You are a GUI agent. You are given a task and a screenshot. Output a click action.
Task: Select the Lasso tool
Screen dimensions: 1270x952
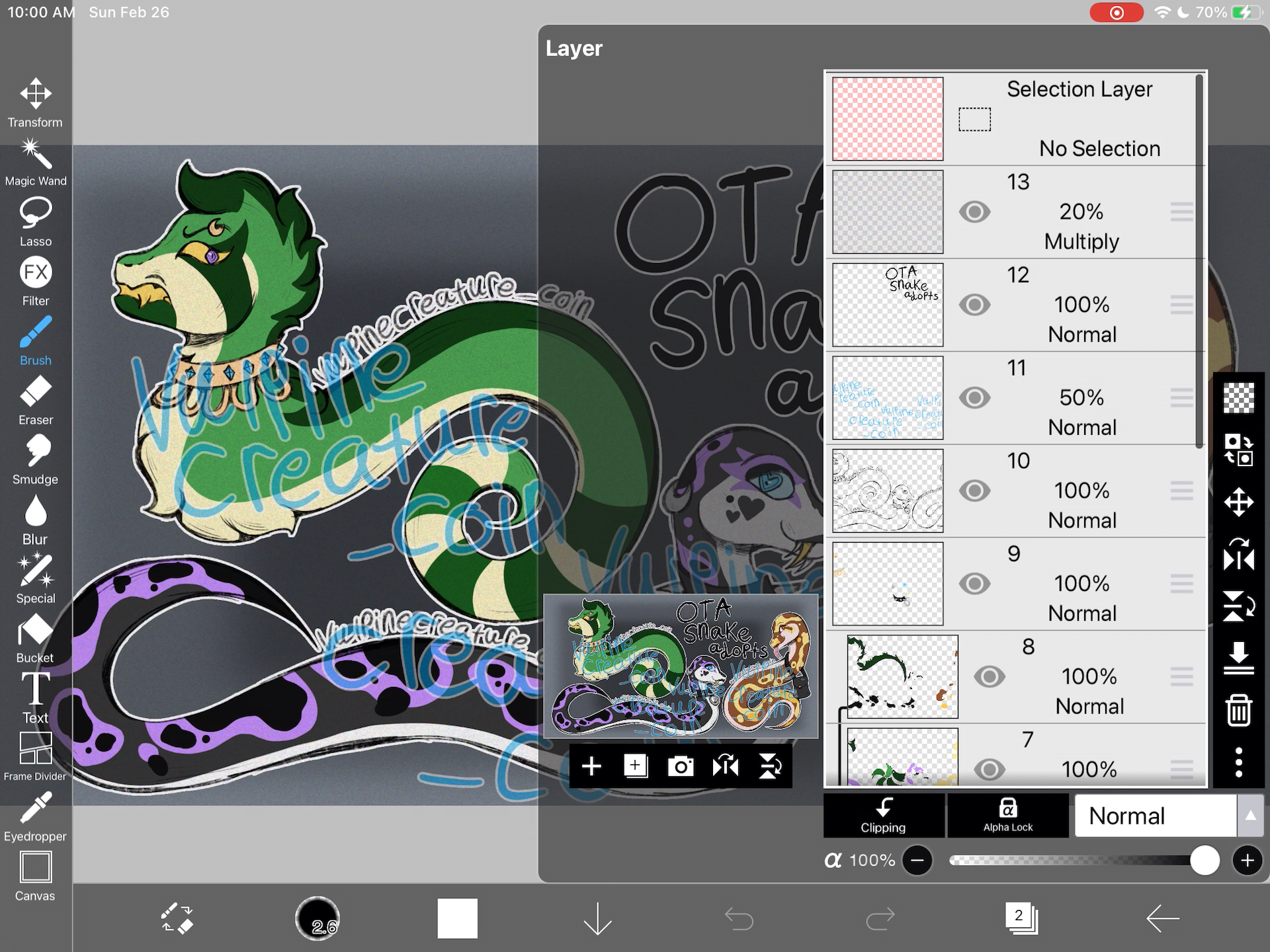(36, 222)
